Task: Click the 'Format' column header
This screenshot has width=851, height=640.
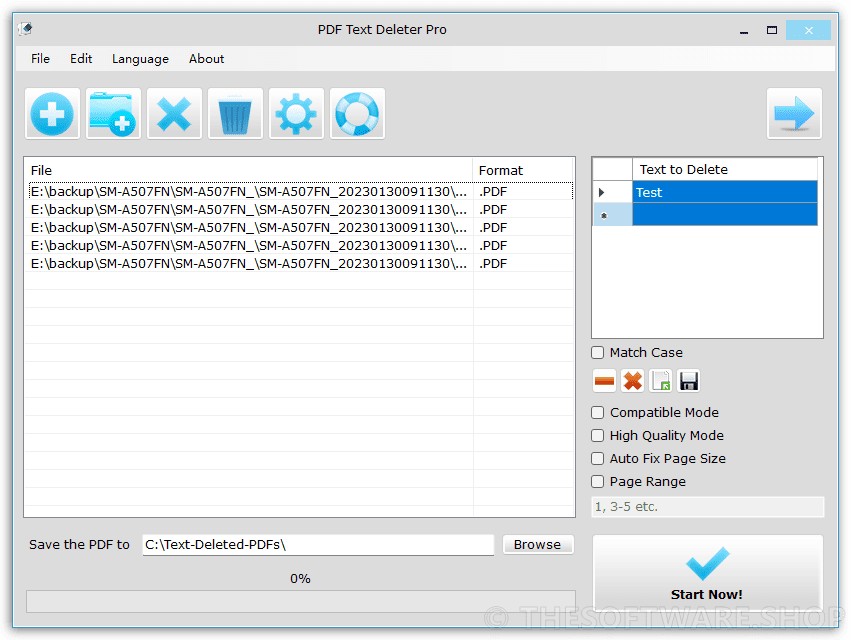Action: click(523, 170)
